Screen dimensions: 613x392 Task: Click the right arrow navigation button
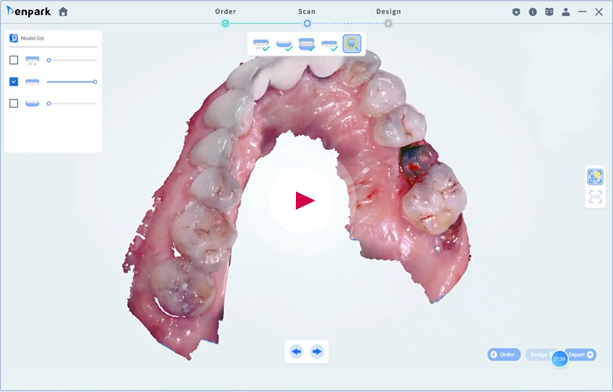tap(317, 352)
